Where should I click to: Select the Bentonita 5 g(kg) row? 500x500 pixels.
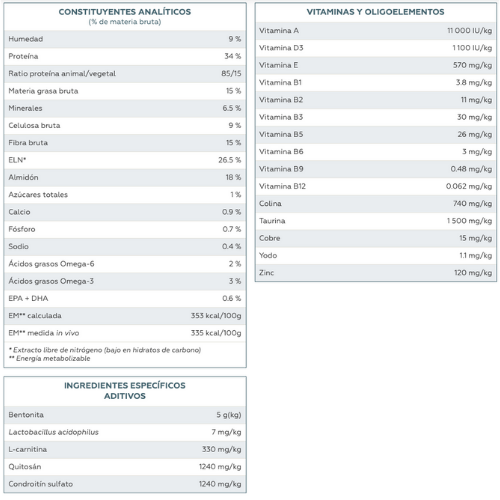(x=125, y=415)
